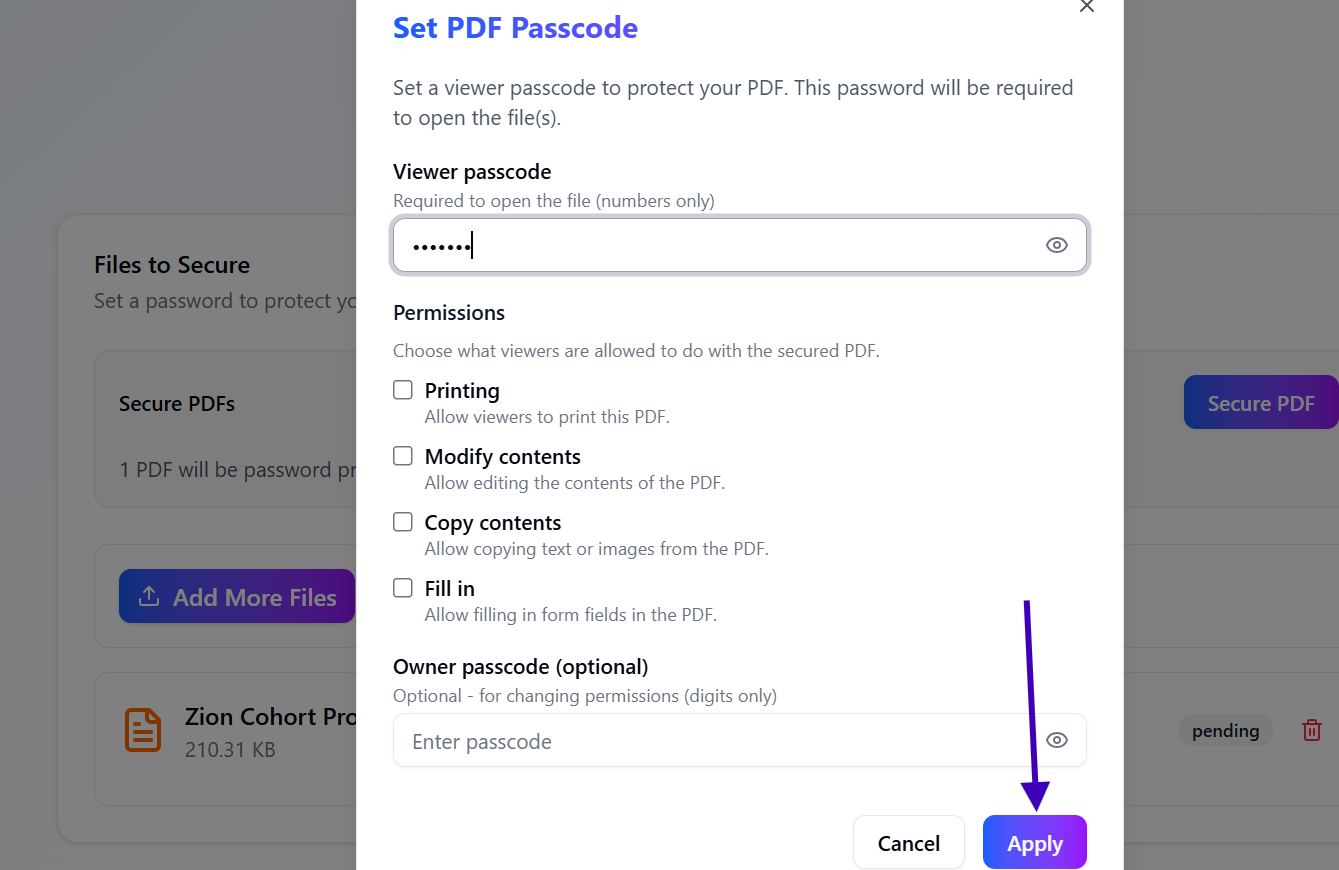
Task: Show the owner passcode using its eye icon
Action: (1056, 740)
